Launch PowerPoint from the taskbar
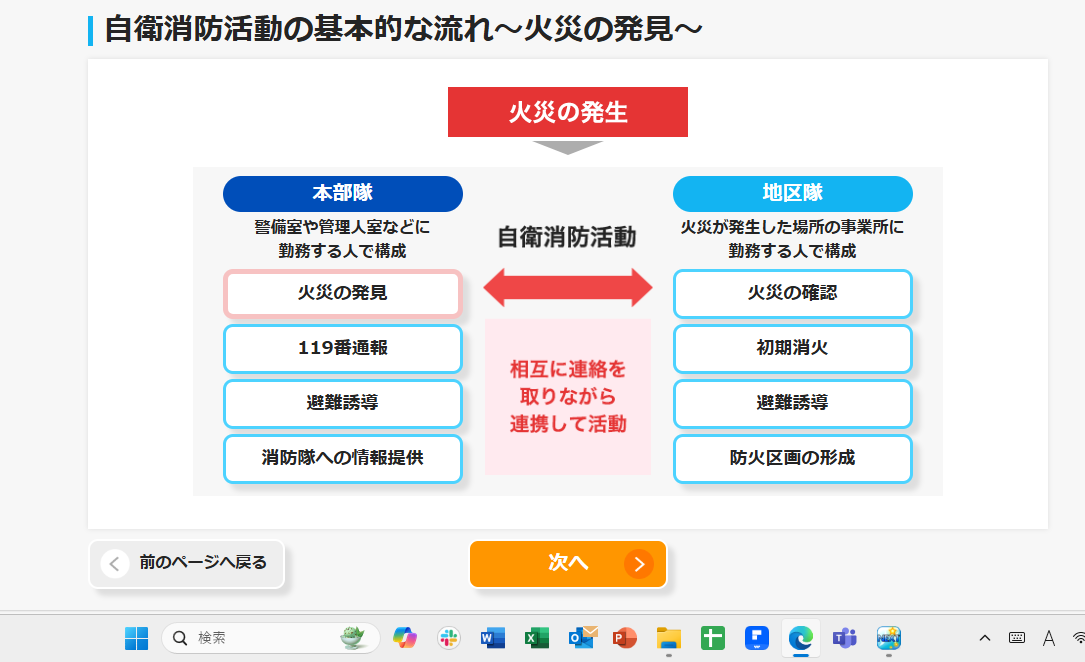Image resolution: width=1085 pixels, height=662 pixels. (x=625, y=638)
